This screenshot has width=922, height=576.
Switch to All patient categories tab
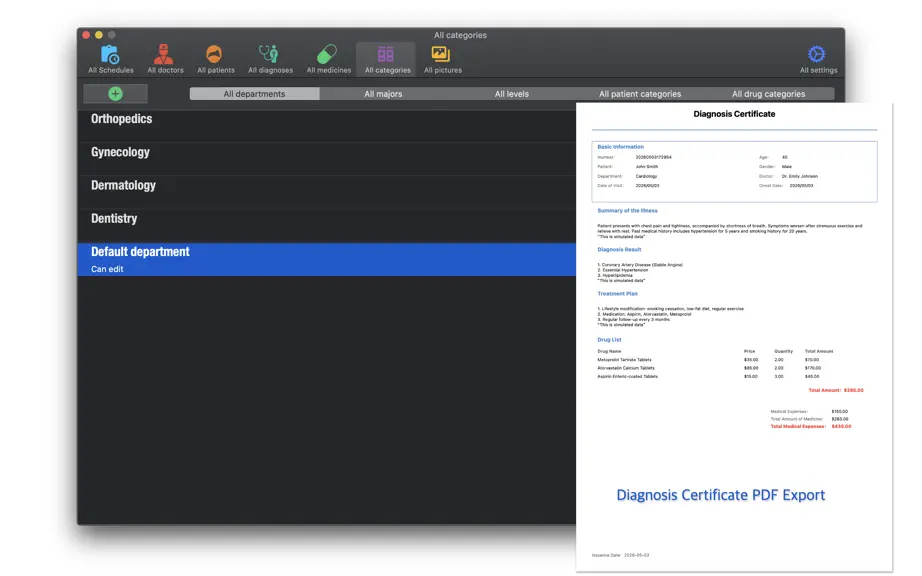click(640, 93)
